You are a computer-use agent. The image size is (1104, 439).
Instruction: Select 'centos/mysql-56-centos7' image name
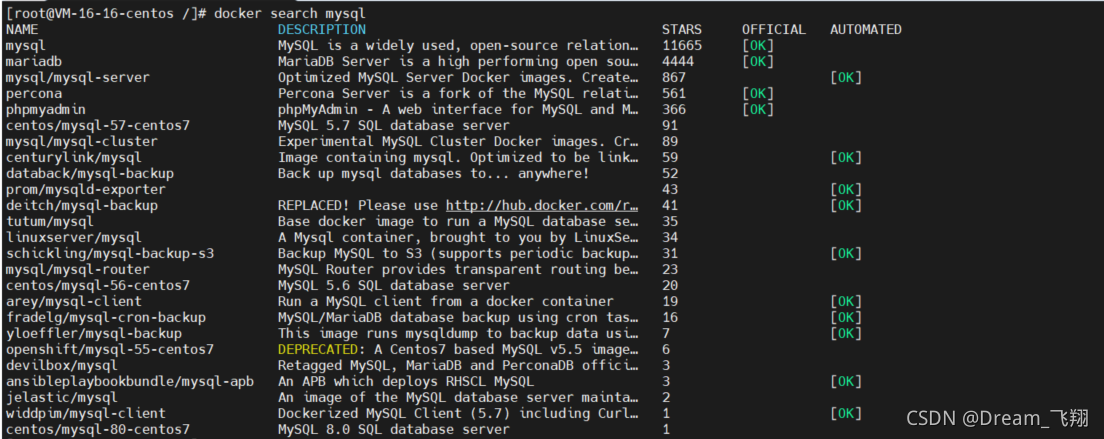[x=97, y=286]
